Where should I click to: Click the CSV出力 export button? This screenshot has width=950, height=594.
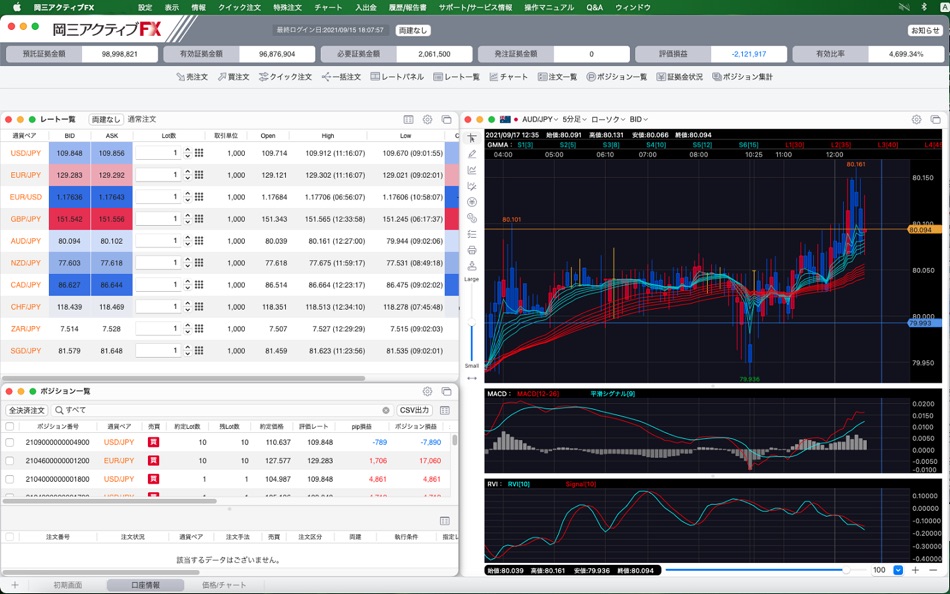click(414, 410)
